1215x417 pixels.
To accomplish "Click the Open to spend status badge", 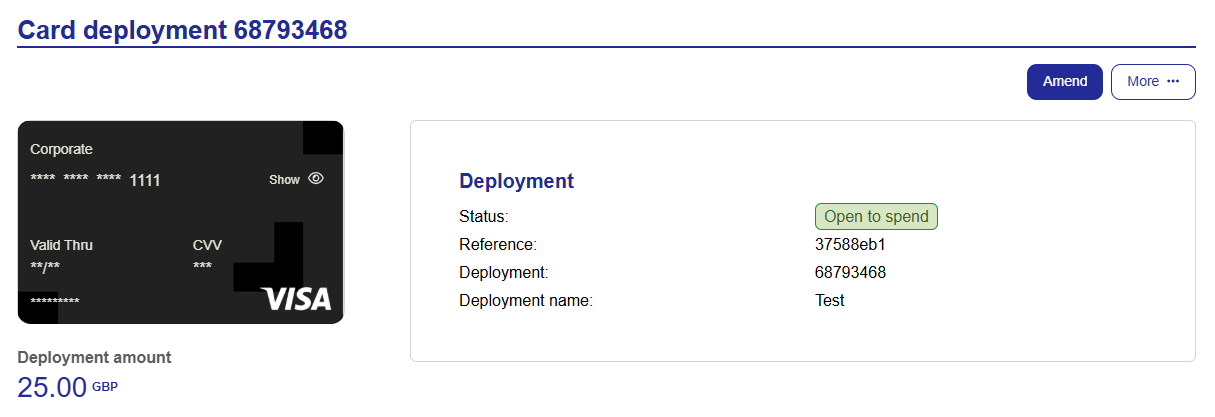I will (x=876, y=216).
